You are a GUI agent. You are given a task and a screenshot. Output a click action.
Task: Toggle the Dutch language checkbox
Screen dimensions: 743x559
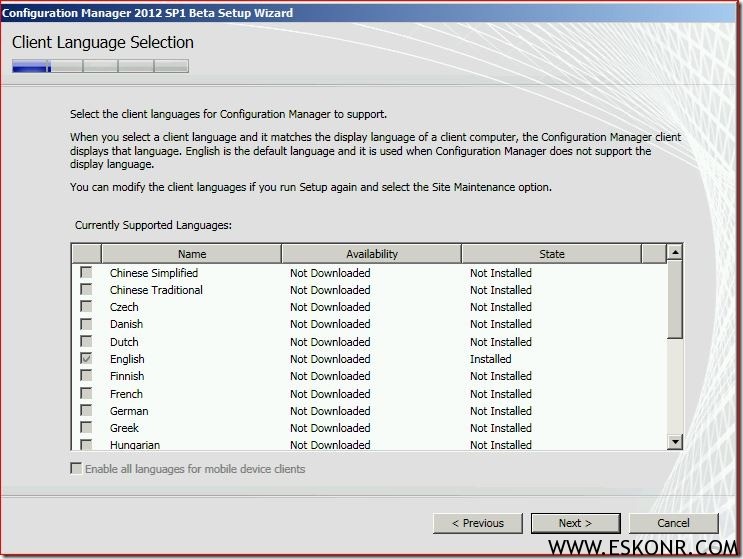click(x=86, y=342)
